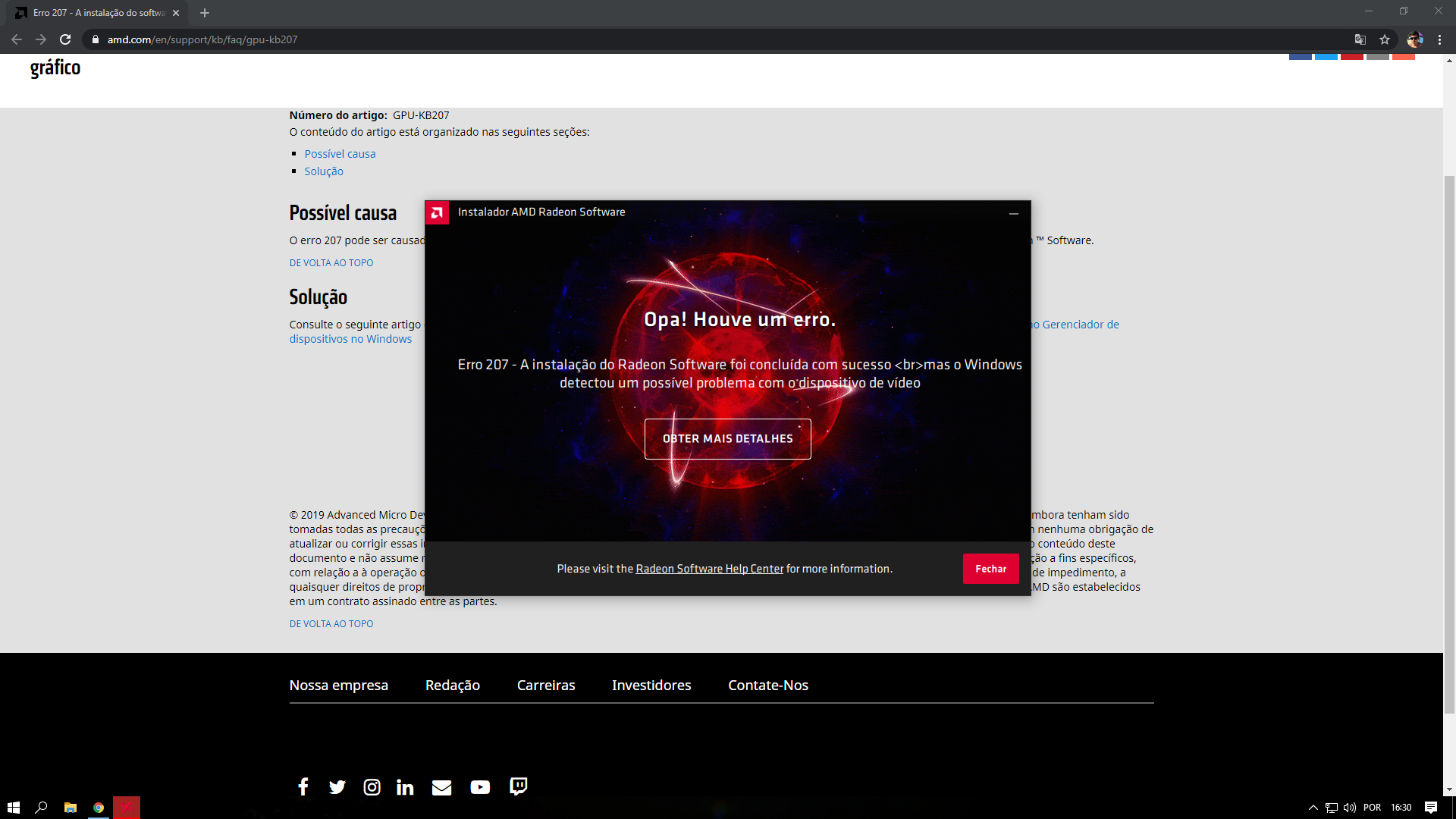Open File Explorer from taskbar
This screenshot has width=1456, height=819.
[x=71, y=808]
